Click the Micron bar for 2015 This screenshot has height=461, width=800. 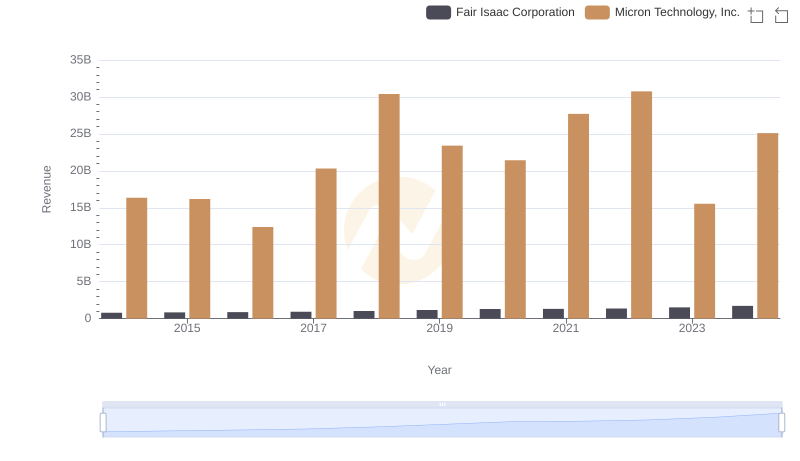[x=199, y=259]
